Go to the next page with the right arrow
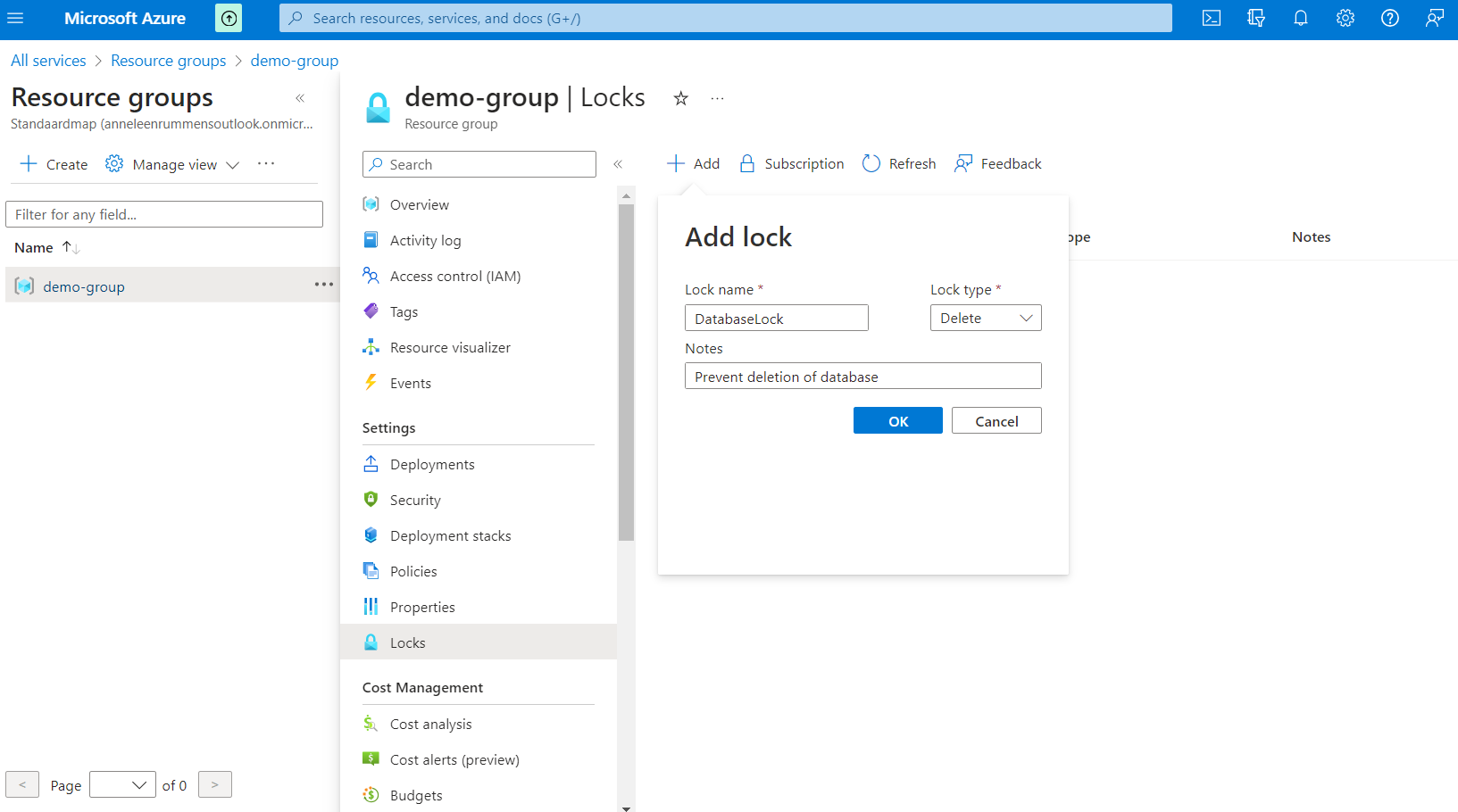This screenshot has height=812, width=1458. [215, 784]
